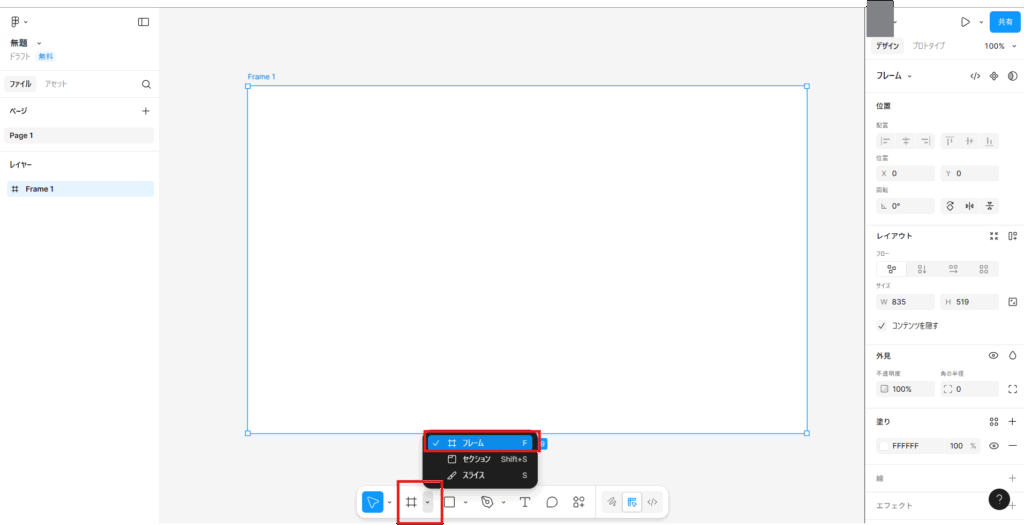Select the Comment tool
The height and width of the screenshot is (525, 1024).
(551, 502)
